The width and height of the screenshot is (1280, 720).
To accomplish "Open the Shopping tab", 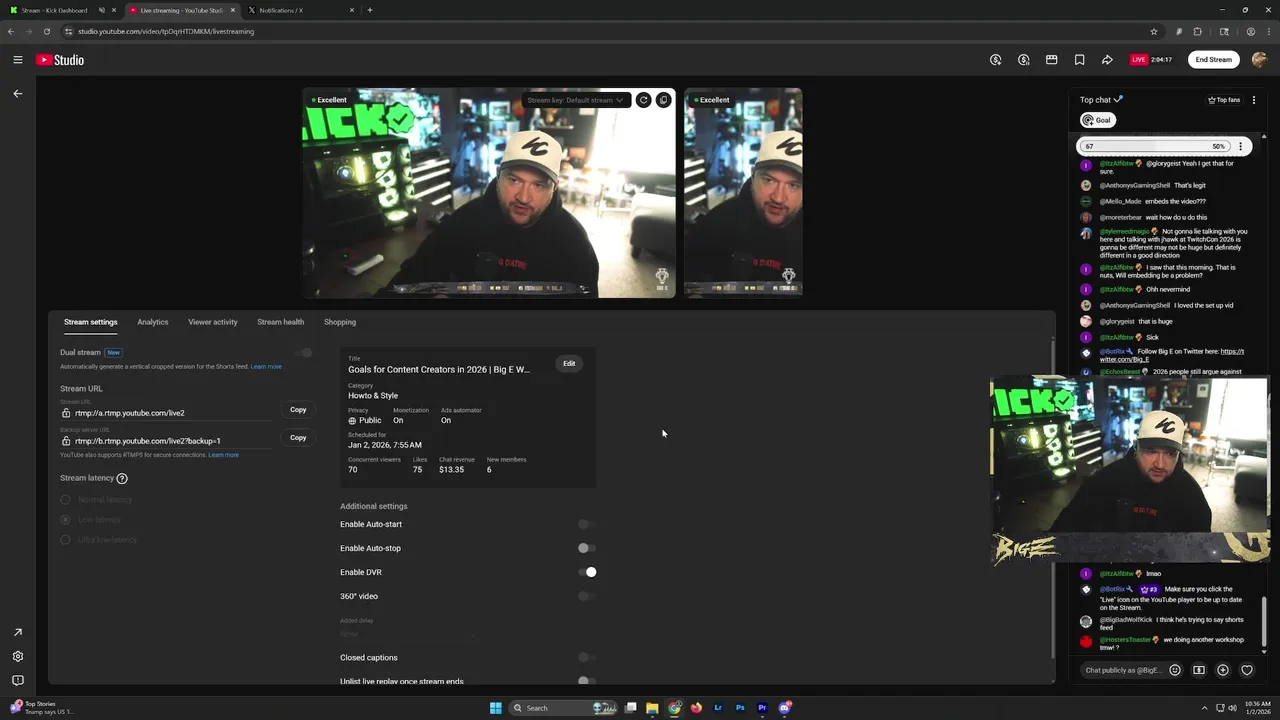I will click(340, 322).
